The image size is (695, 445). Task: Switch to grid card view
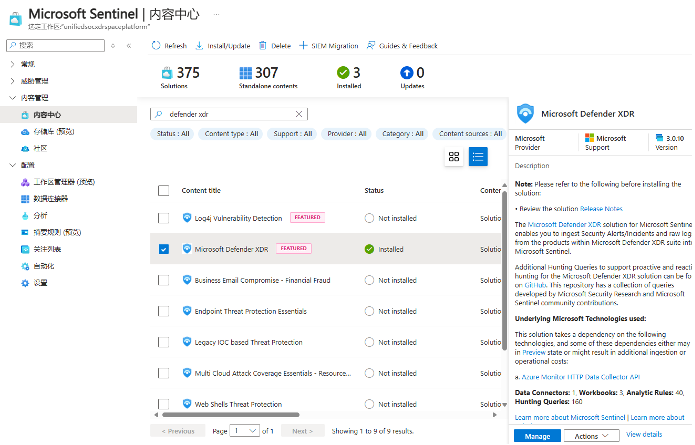pos(454,156)
